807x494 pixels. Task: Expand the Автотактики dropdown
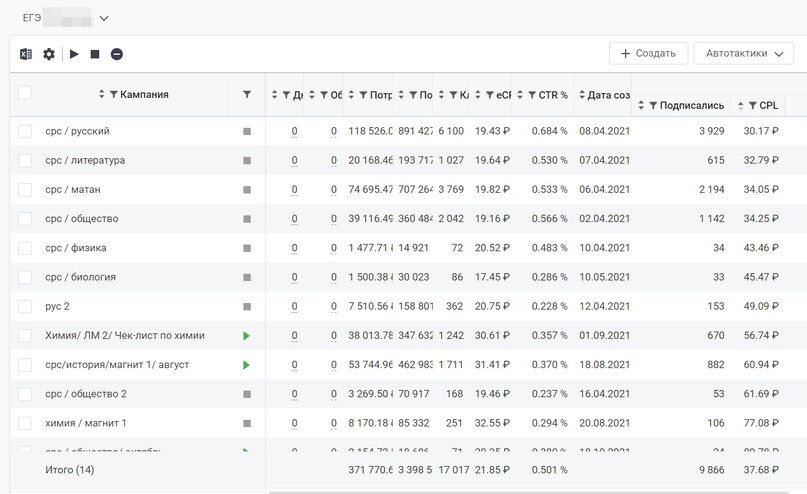point(744,54)
